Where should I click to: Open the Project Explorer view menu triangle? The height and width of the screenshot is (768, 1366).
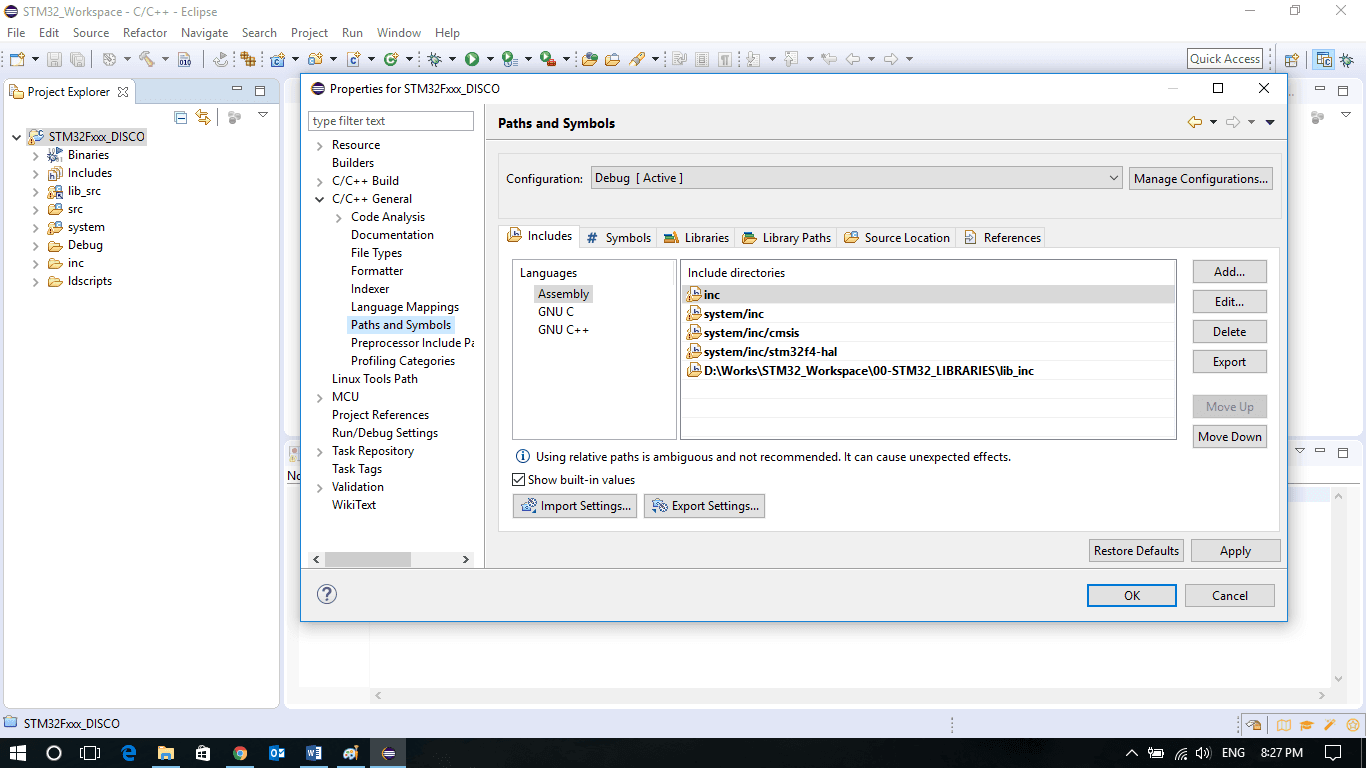(x=263, y=116)
